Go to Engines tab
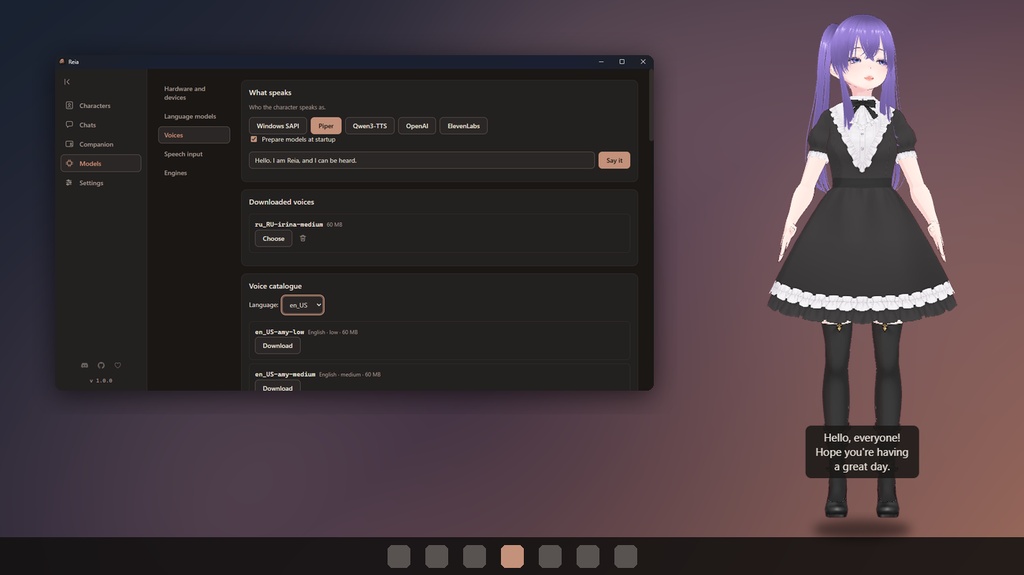This screenshot has height=575, width=1024. (x=193, y=173)
